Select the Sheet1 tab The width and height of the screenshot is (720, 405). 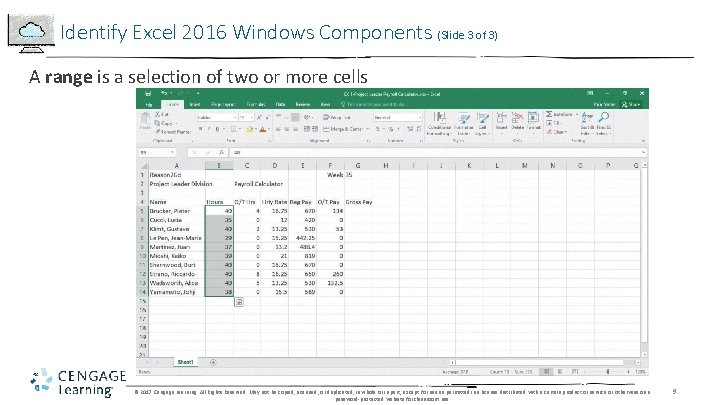tap(186, 362)
